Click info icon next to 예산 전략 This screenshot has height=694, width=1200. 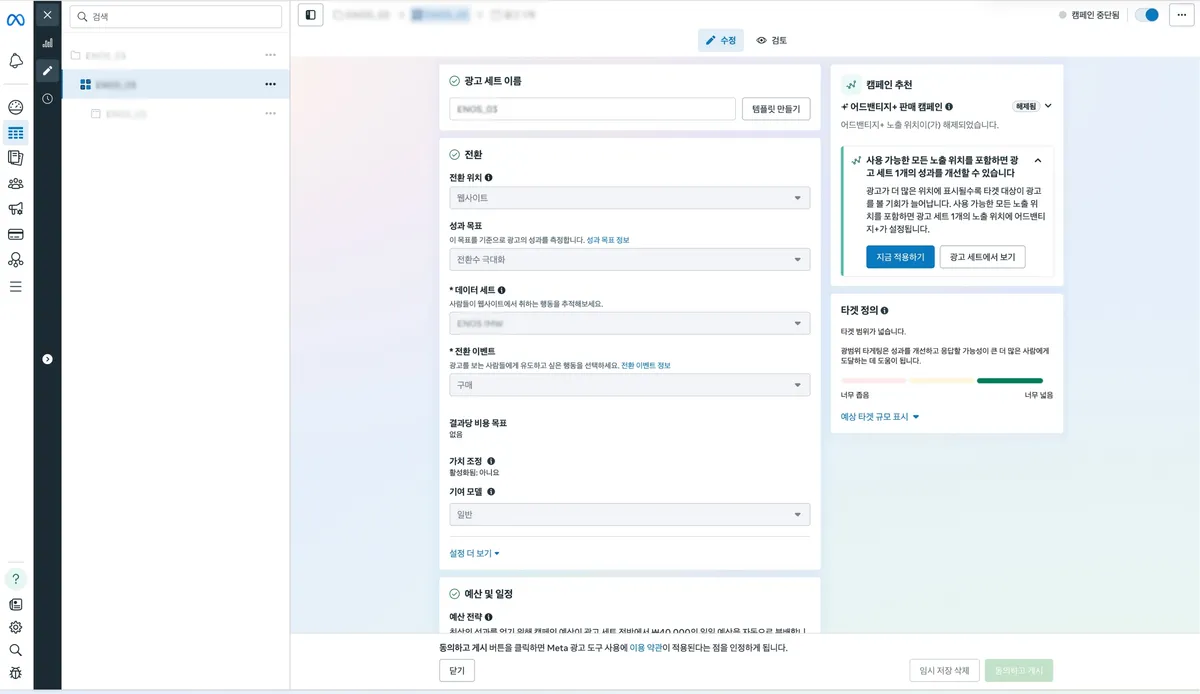488,618
